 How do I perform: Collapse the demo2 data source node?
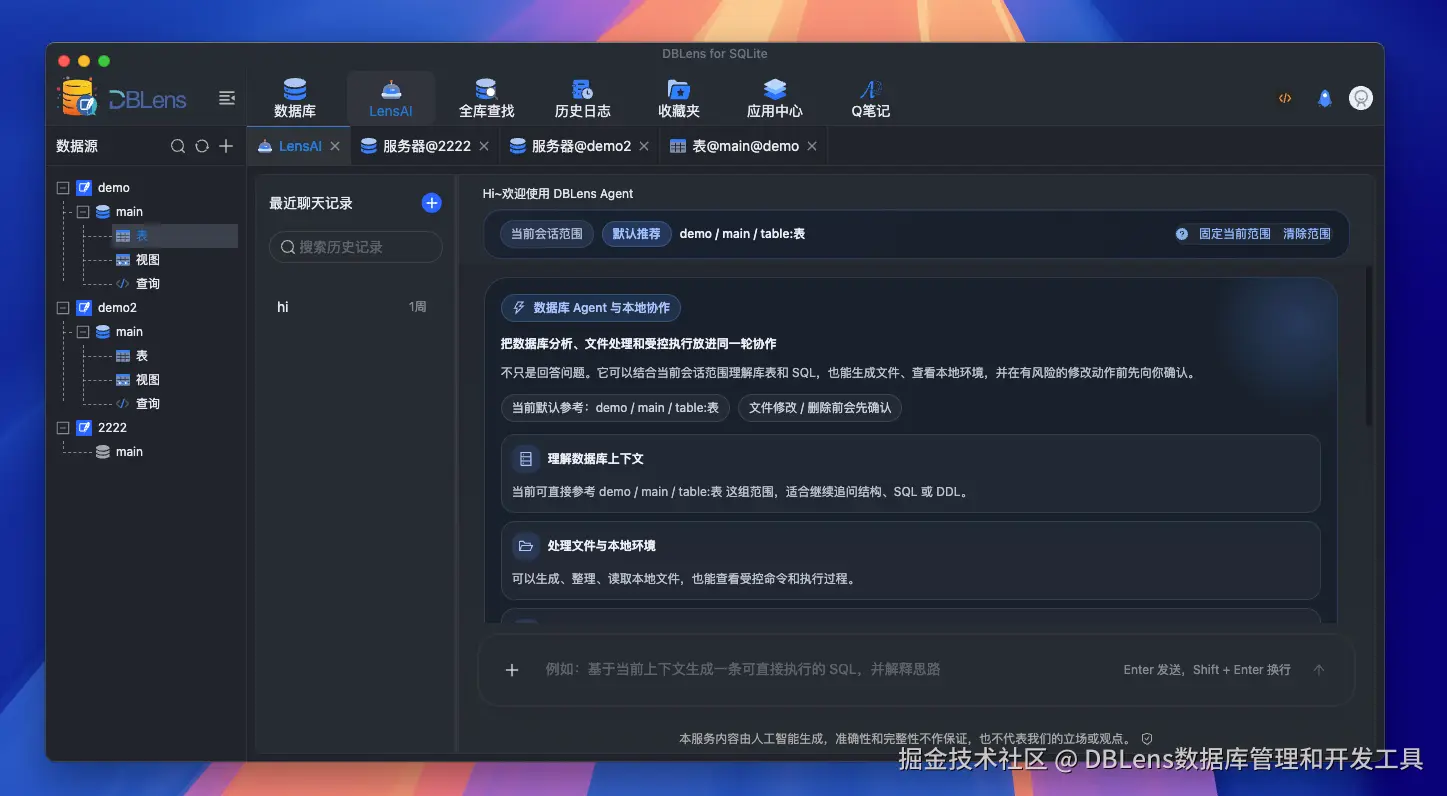63,308
